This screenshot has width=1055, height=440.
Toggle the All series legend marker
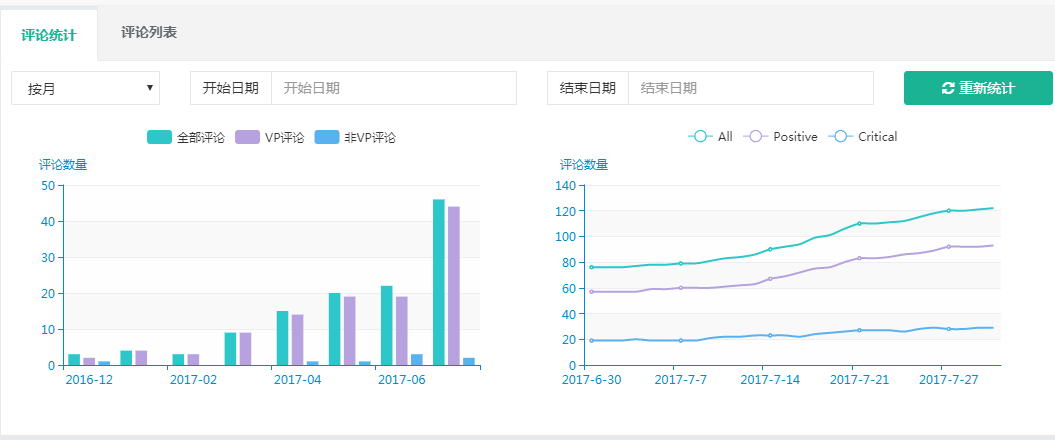pos(700,137)
